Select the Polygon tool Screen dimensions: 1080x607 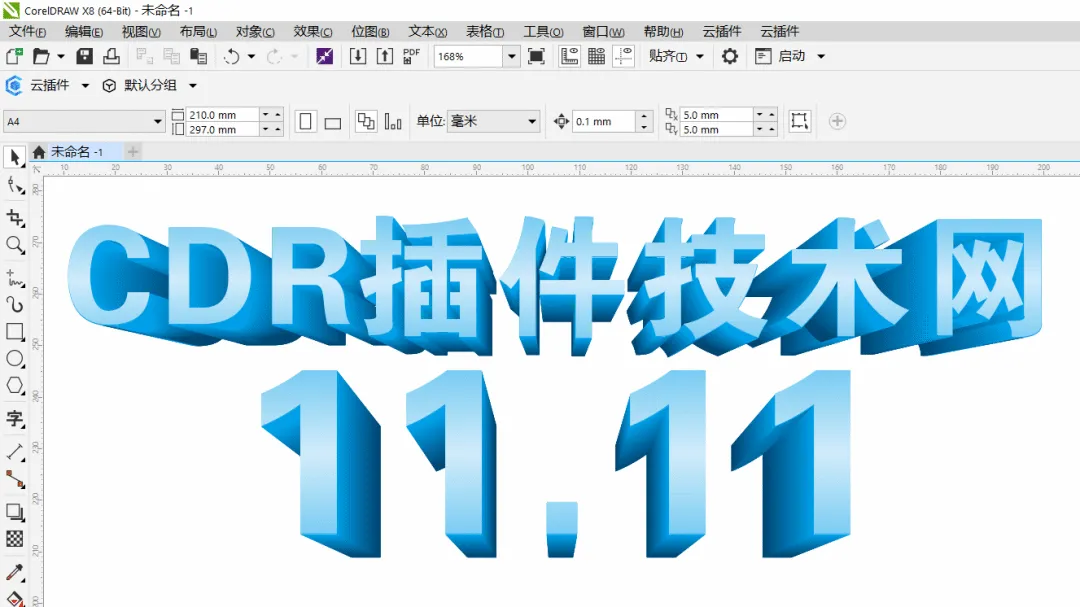14,386
